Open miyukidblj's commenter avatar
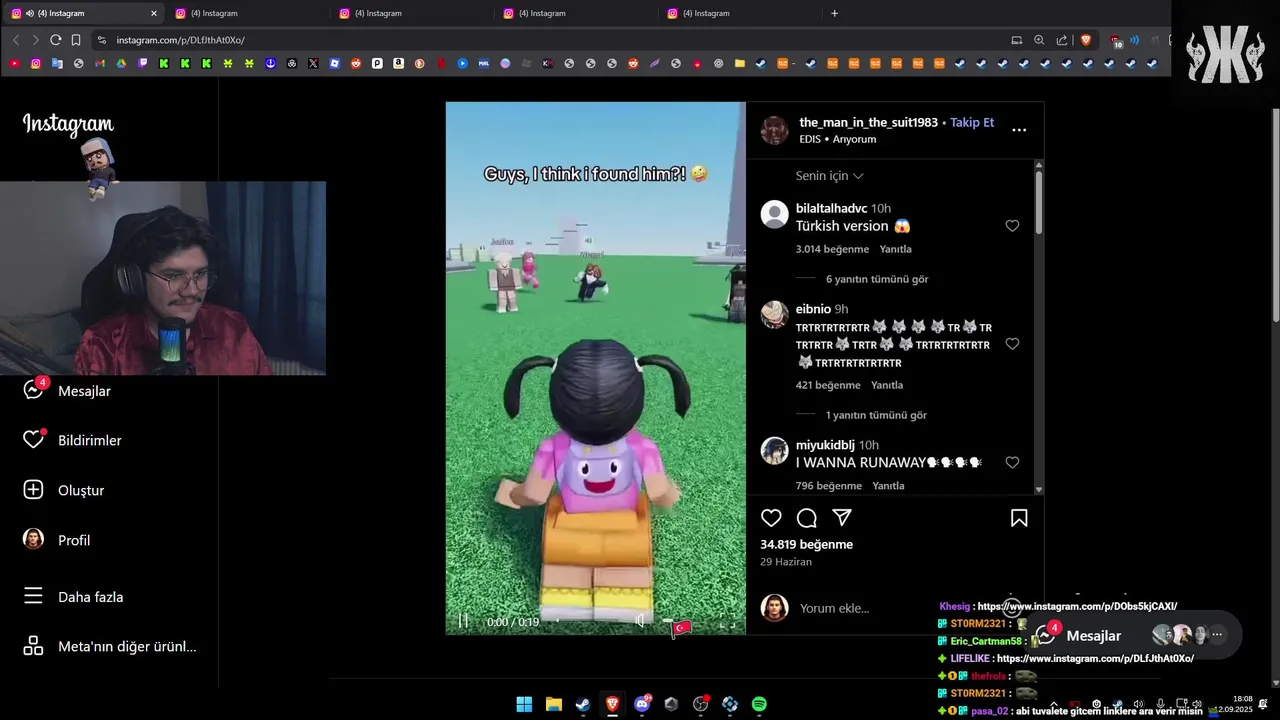Image resolution: width=1280 pixels, height=720 pixels. (x=775, y=451)
